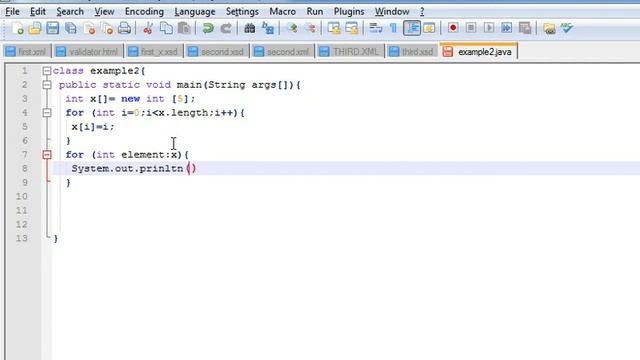Toggle synchronized horizontal scrolling
This screenshot has height=360, width=640.
352,28
